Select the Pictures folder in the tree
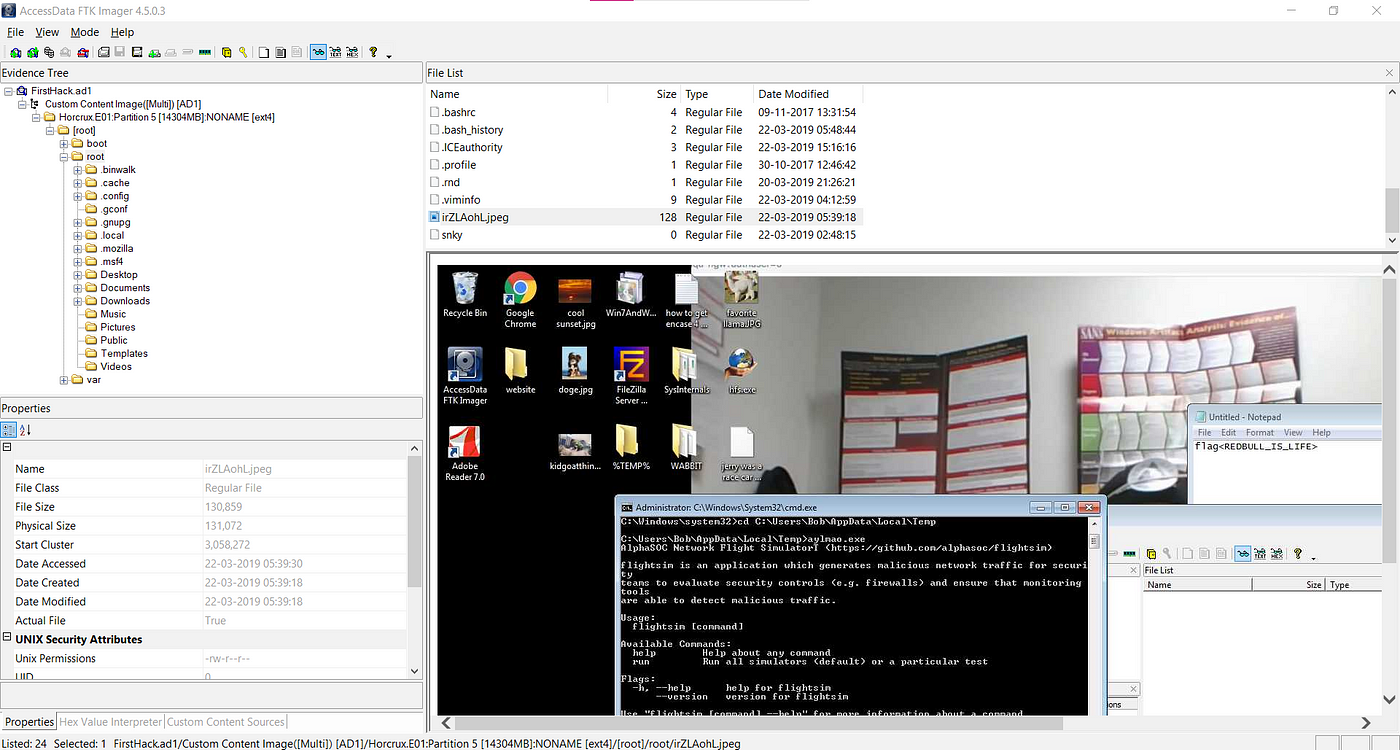 point(117,327)
